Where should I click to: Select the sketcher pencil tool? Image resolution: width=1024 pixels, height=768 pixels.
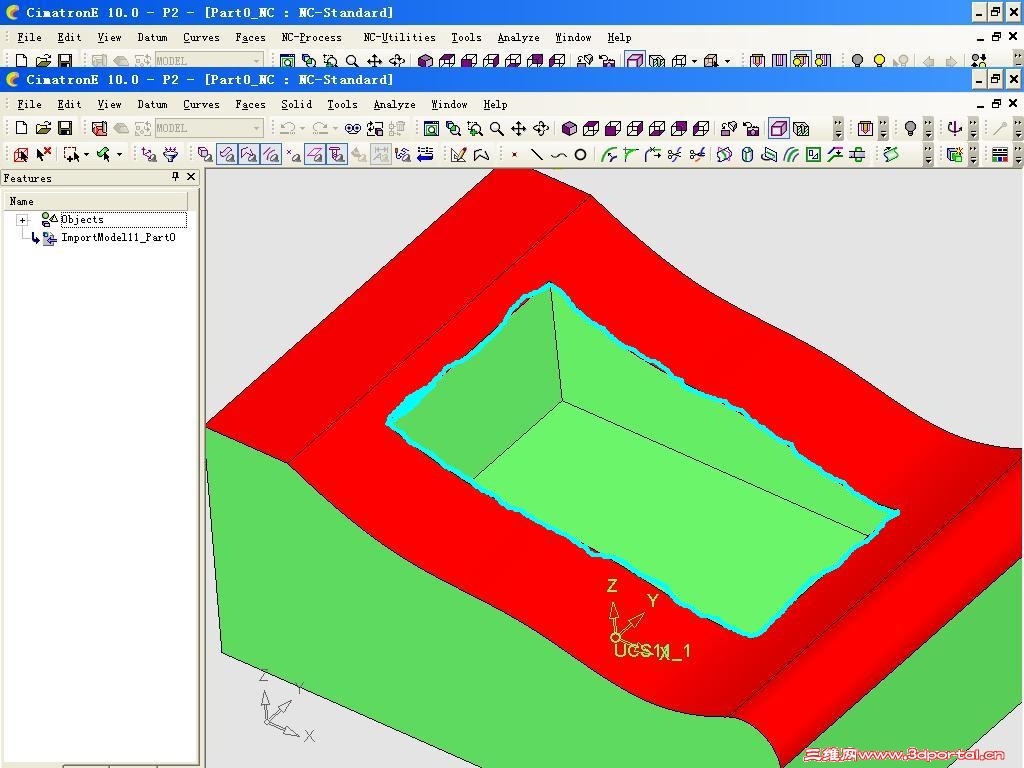pos(458,155)
